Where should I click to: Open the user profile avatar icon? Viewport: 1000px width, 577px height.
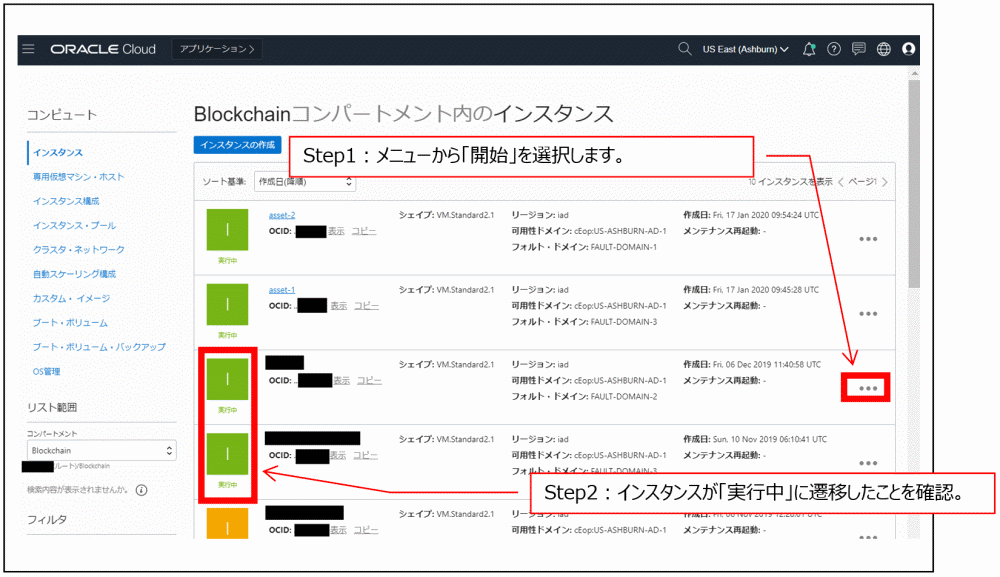(x=908, y=48)
